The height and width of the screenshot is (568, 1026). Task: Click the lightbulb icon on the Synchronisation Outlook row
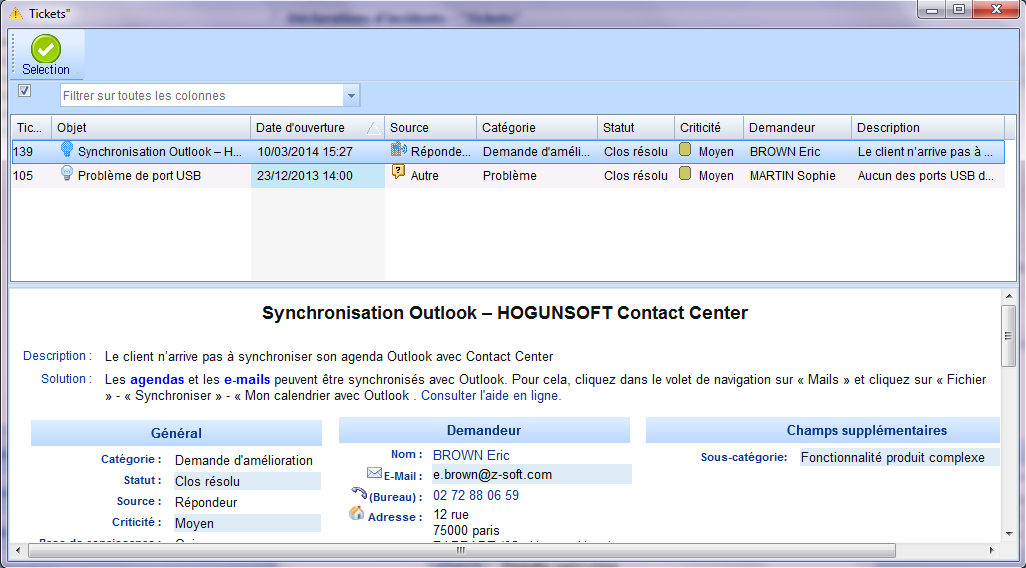pyautogui.click(x=66, y=149)
